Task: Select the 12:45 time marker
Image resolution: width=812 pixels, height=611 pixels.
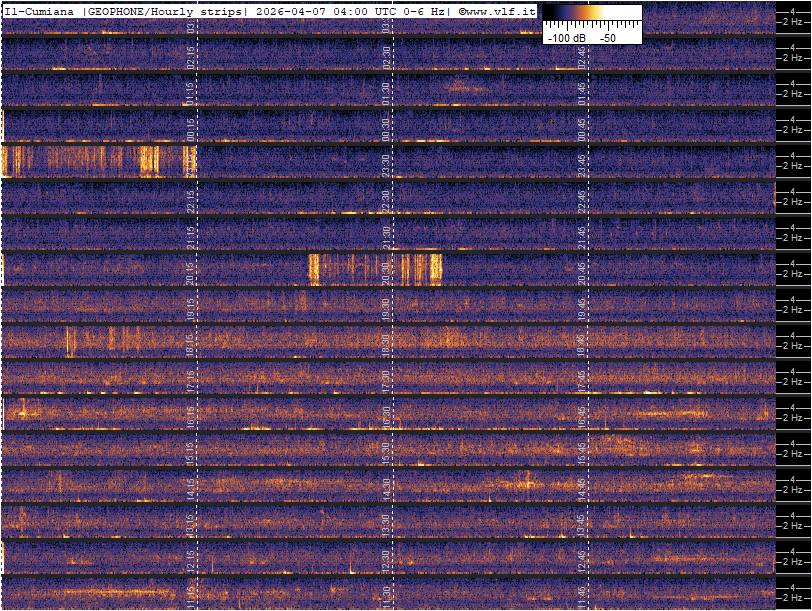Action: coord(581,558)
